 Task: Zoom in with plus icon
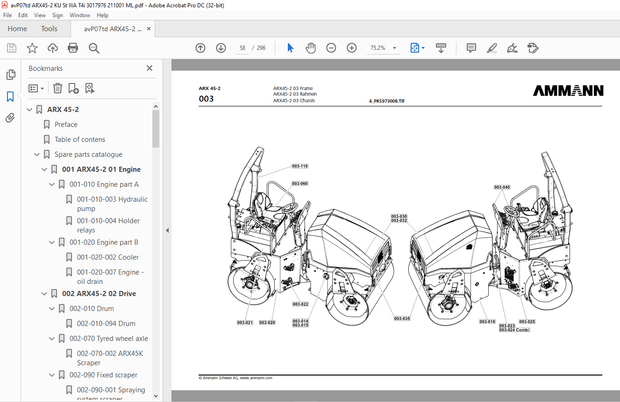352,48
